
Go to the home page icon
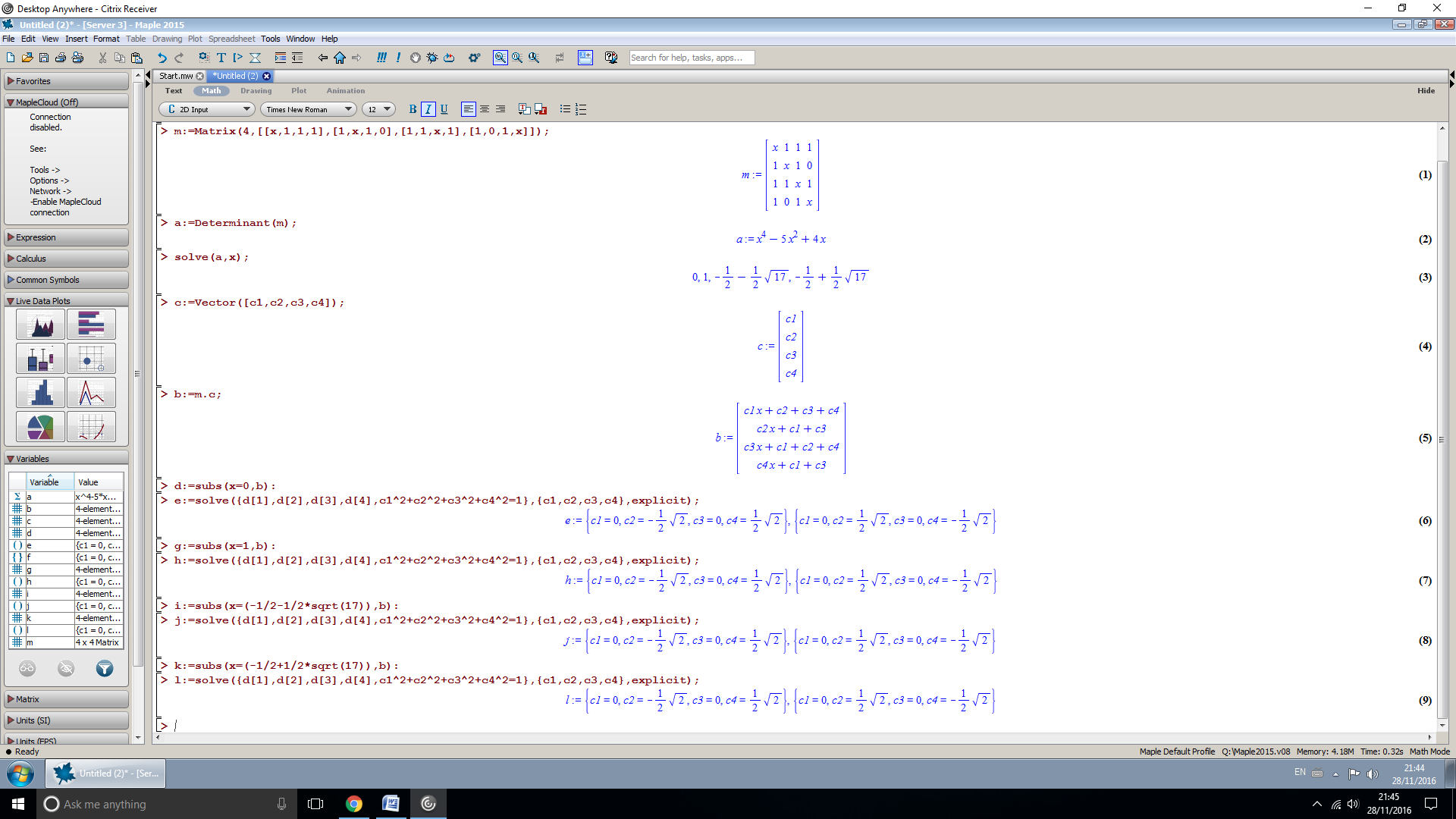[x=340, y=58]
